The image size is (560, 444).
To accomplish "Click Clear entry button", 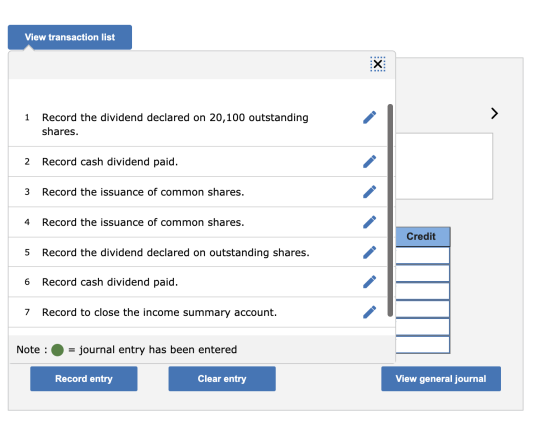I will tap(222, 379).
